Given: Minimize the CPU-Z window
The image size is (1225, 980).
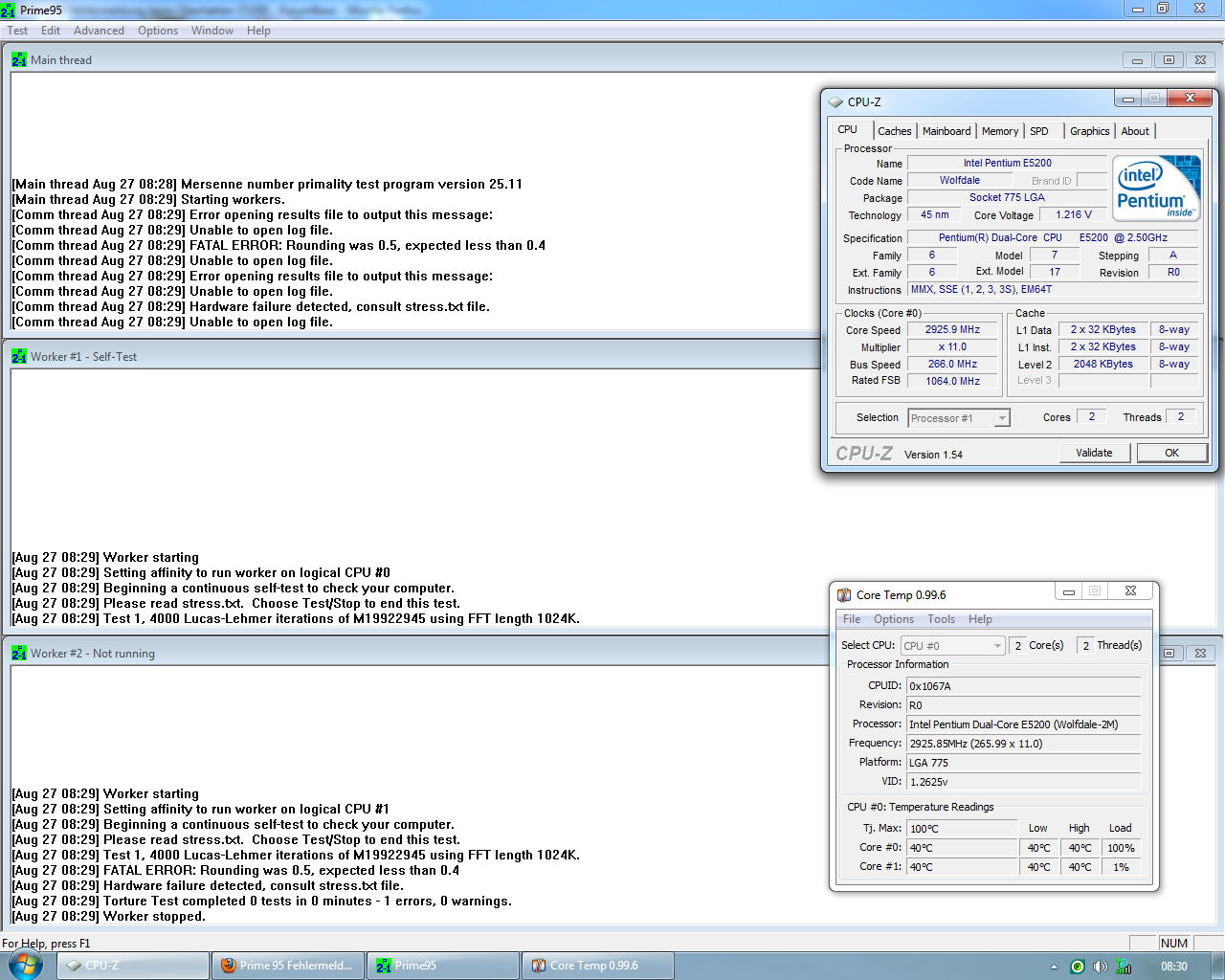Looking at the screenshot, I should pos(1127,99).
